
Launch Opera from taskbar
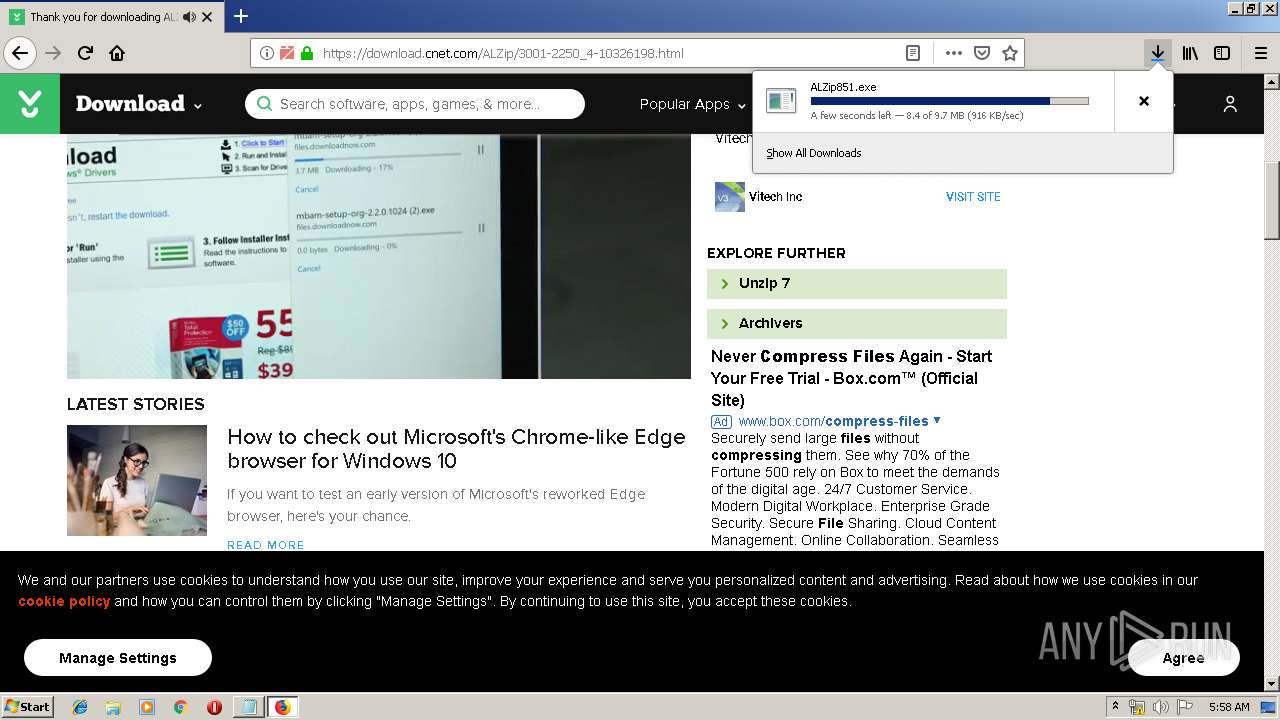pyautogui.click(x=214, y=707)
